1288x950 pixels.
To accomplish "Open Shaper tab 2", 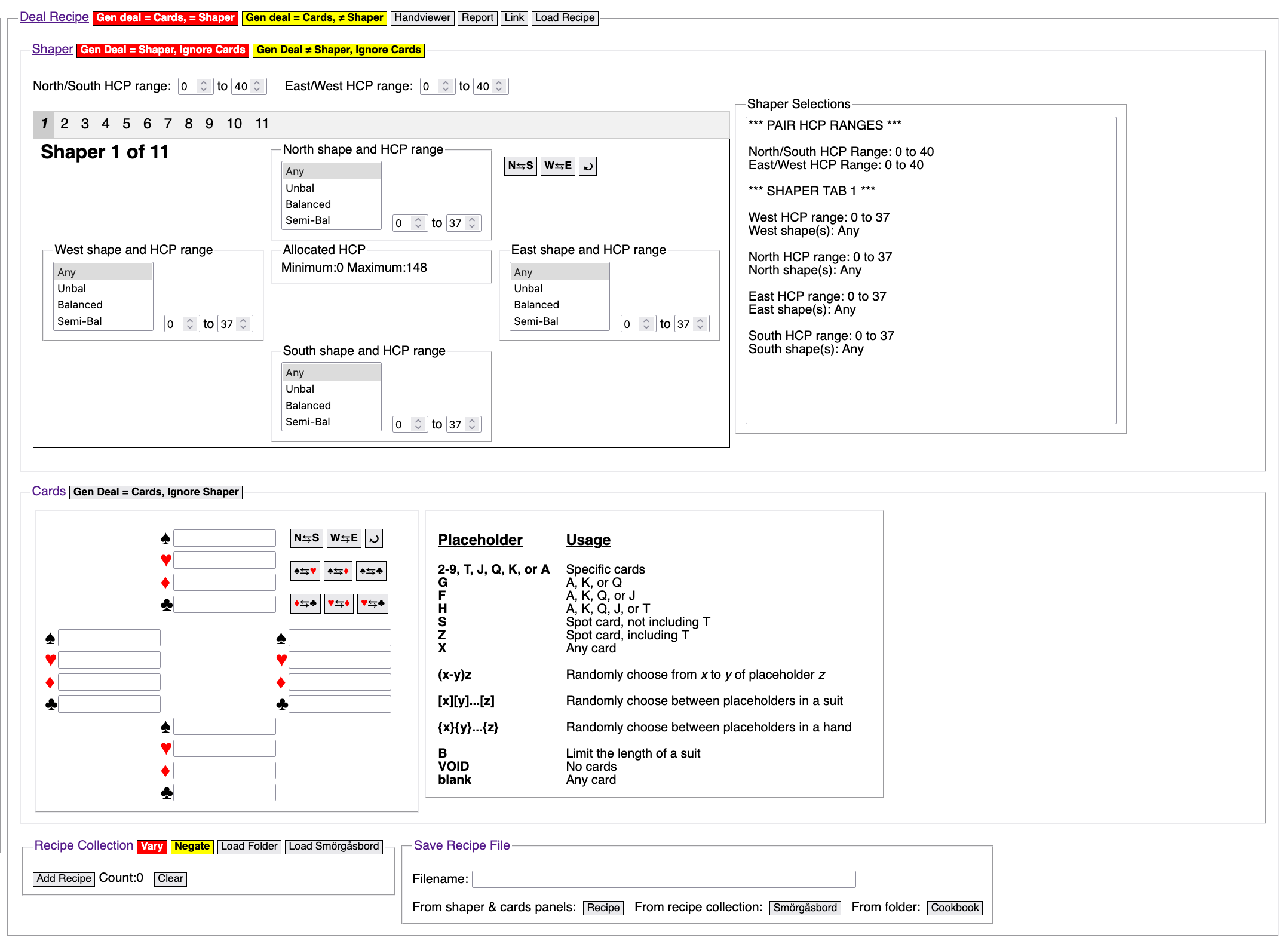I will click(x=65, y=124).
